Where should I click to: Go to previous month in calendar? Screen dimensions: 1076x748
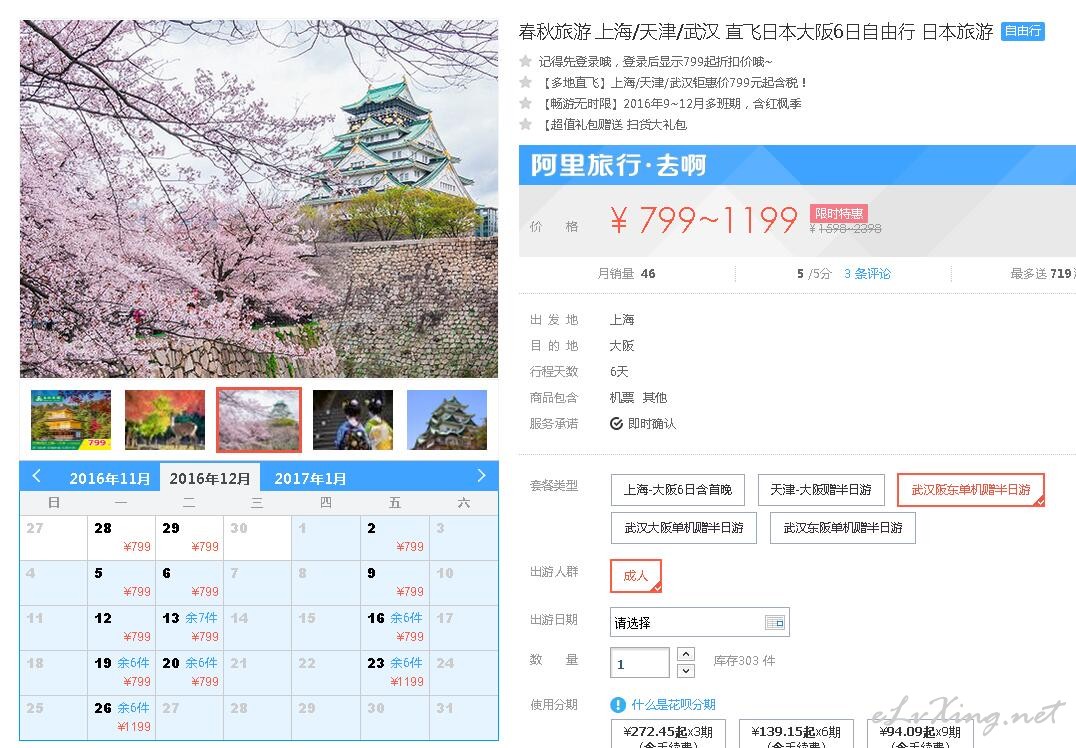coord(37,476)
